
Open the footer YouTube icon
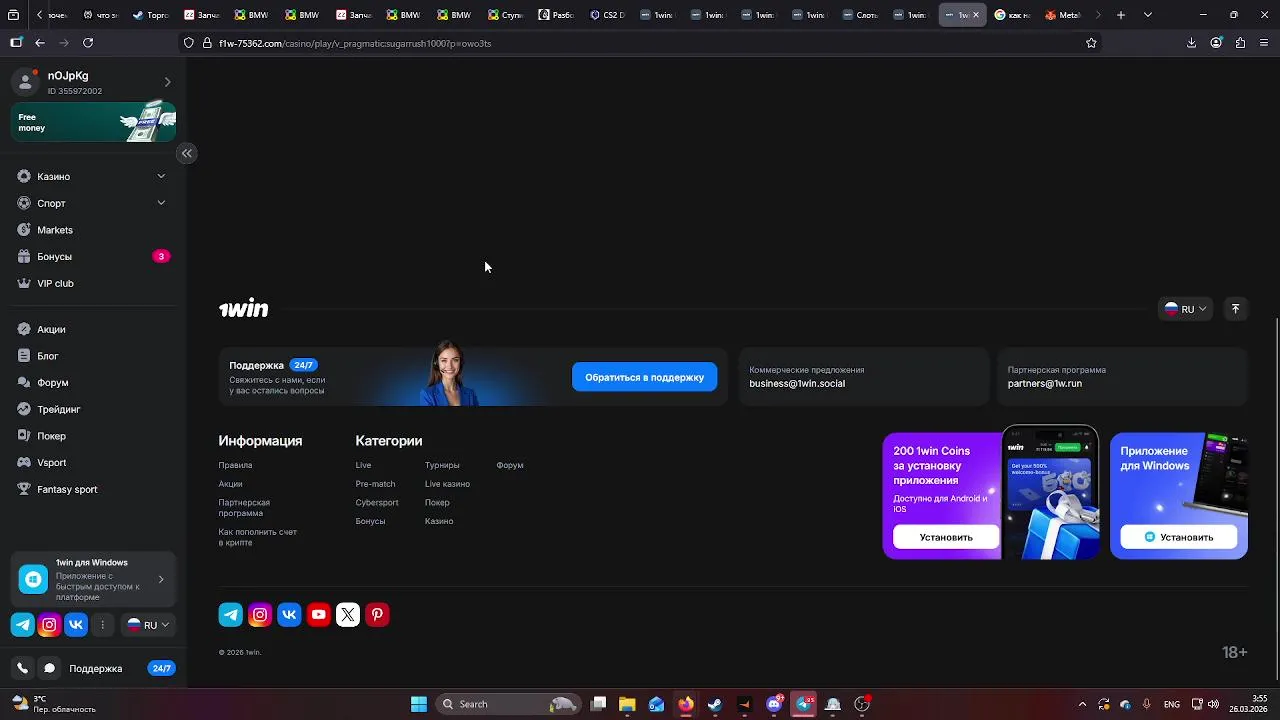pos(318,615)
